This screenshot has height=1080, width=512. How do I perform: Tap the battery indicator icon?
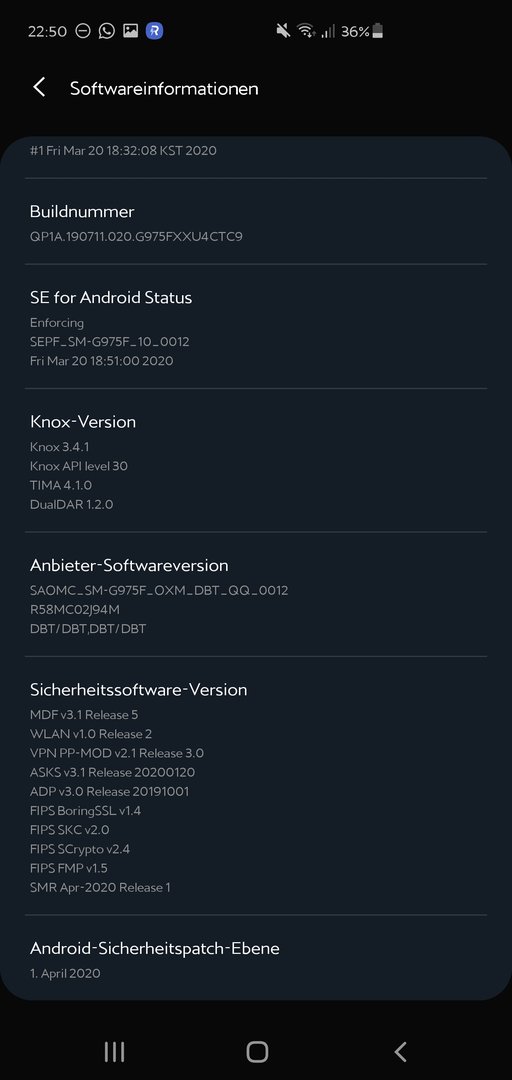click(x=378, y=31)
